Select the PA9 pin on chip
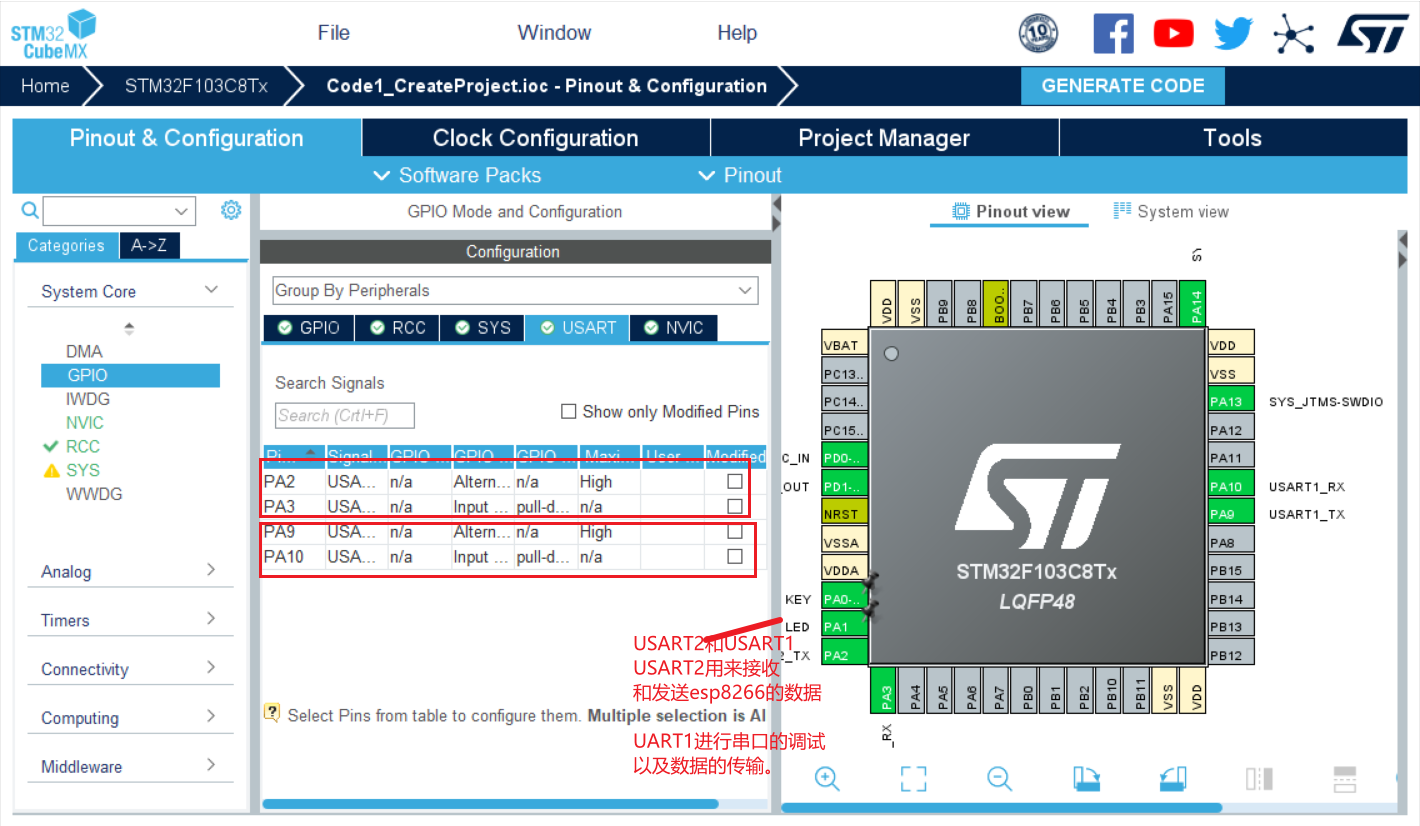Screen dimensions: 1420x826 tap(1231, 514)
